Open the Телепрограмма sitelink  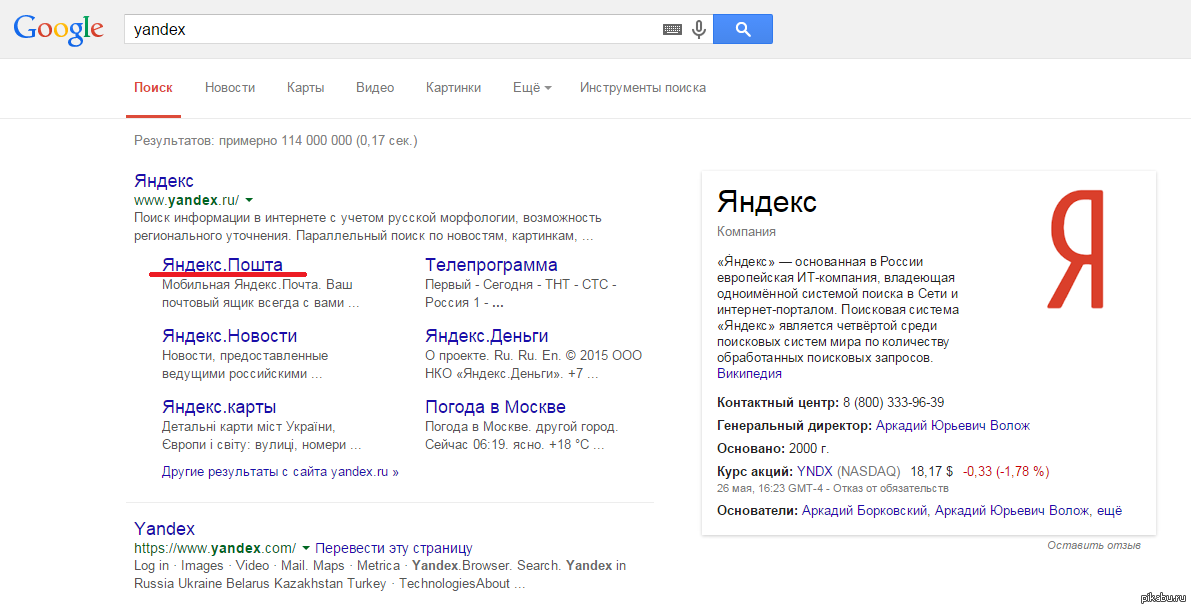pyautogui.click(x=491, y=264)
